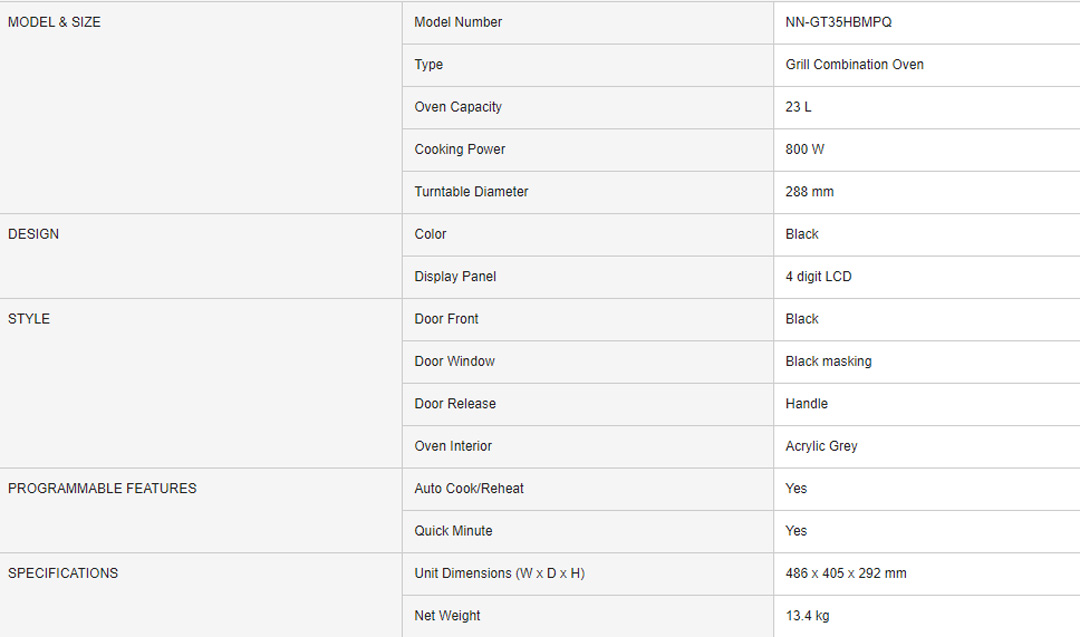Click the DESIGN section heading
Viewport: 1080px width, 637px height.
pos(33,234)
